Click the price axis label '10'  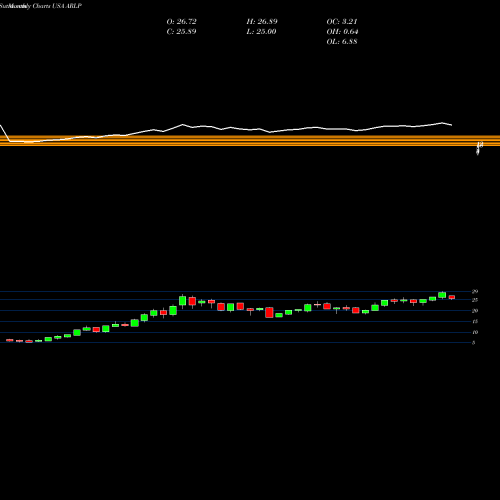coord(475,332)
